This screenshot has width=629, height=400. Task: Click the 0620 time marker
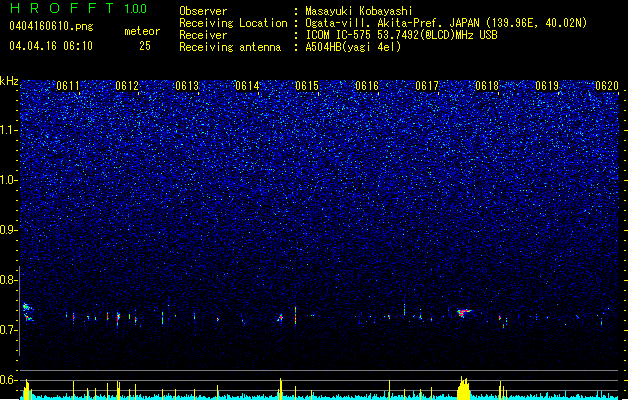pyautogui.click(x=607, y=86)
